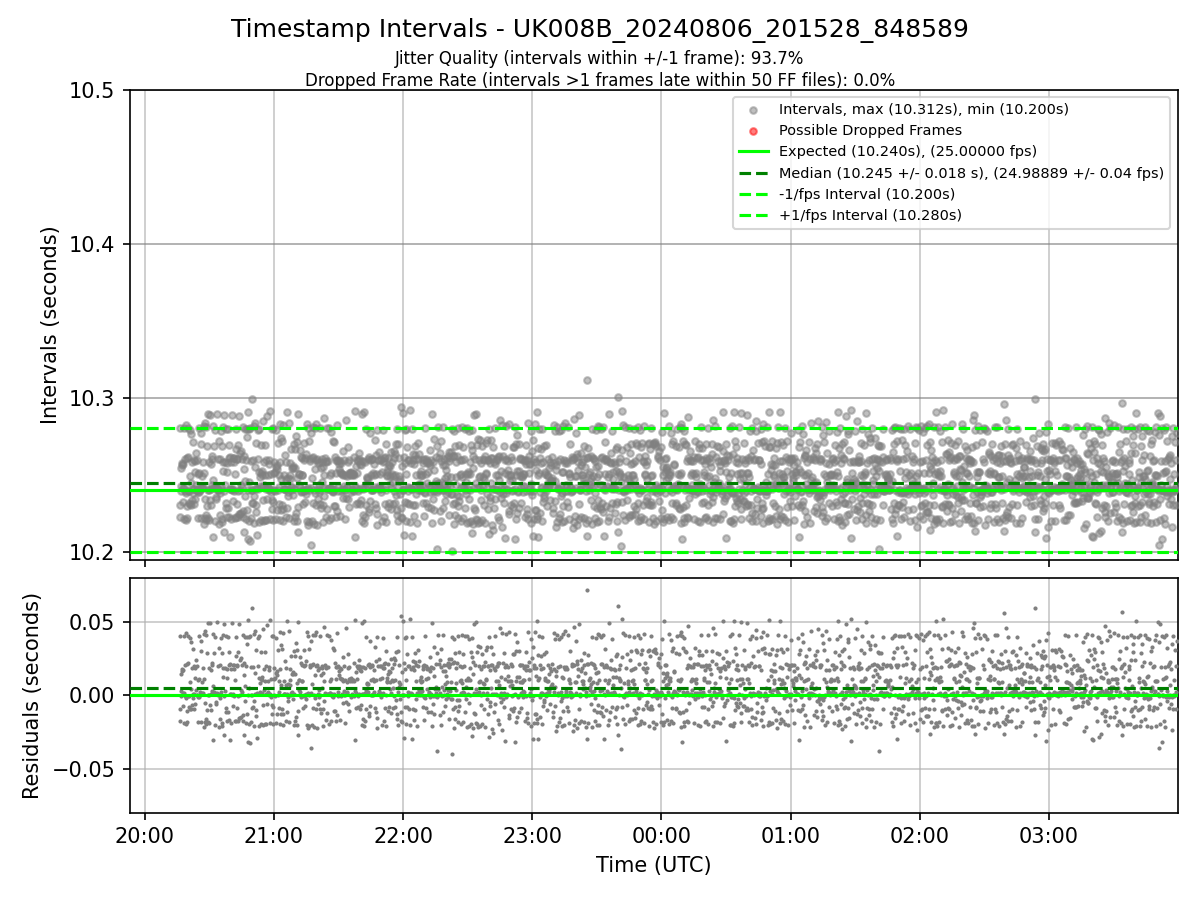Click the grey dot marker in legend

[x=754, y=110]
